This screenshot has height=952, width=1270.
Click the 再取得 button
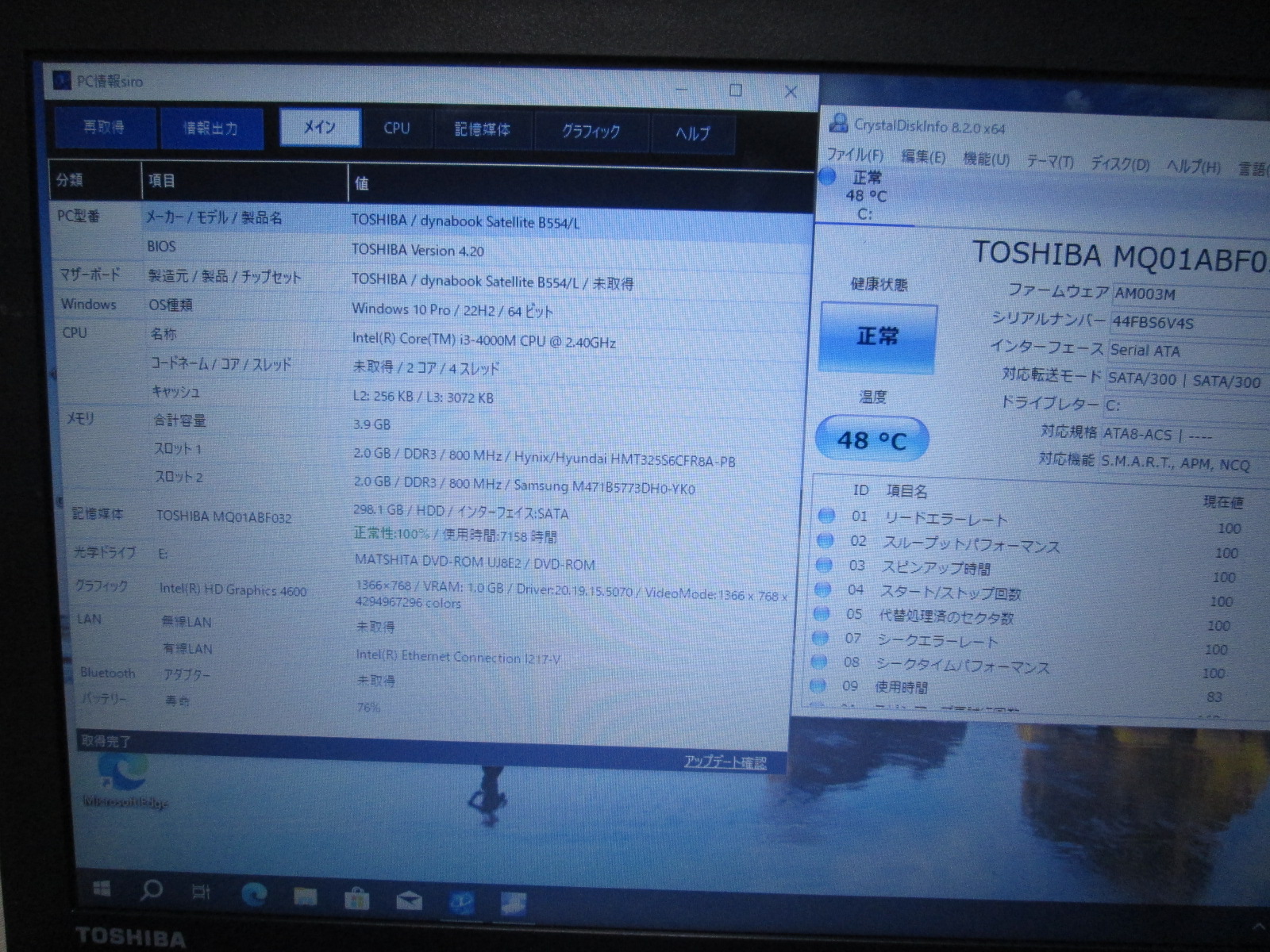pyautogui.click(x=105, y=127)
